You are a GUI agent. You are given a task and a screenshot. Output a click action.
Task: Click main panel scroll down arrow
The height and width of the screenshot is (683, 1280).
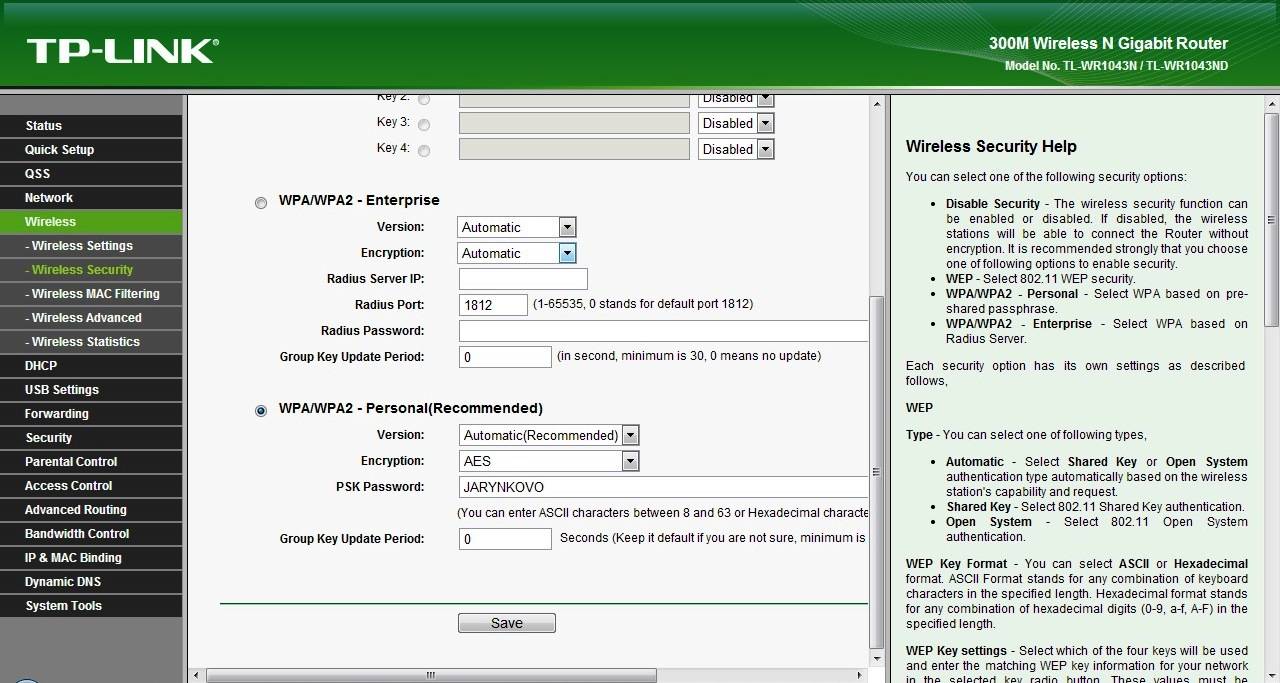click(877, 659)
